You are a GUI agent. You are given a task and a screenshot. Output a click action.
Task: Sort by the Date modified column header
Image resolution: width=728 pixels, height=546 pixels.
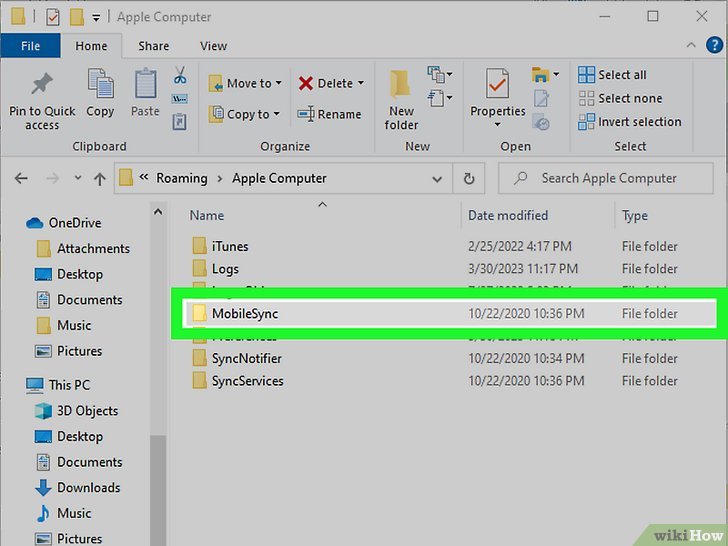[508, 215]
